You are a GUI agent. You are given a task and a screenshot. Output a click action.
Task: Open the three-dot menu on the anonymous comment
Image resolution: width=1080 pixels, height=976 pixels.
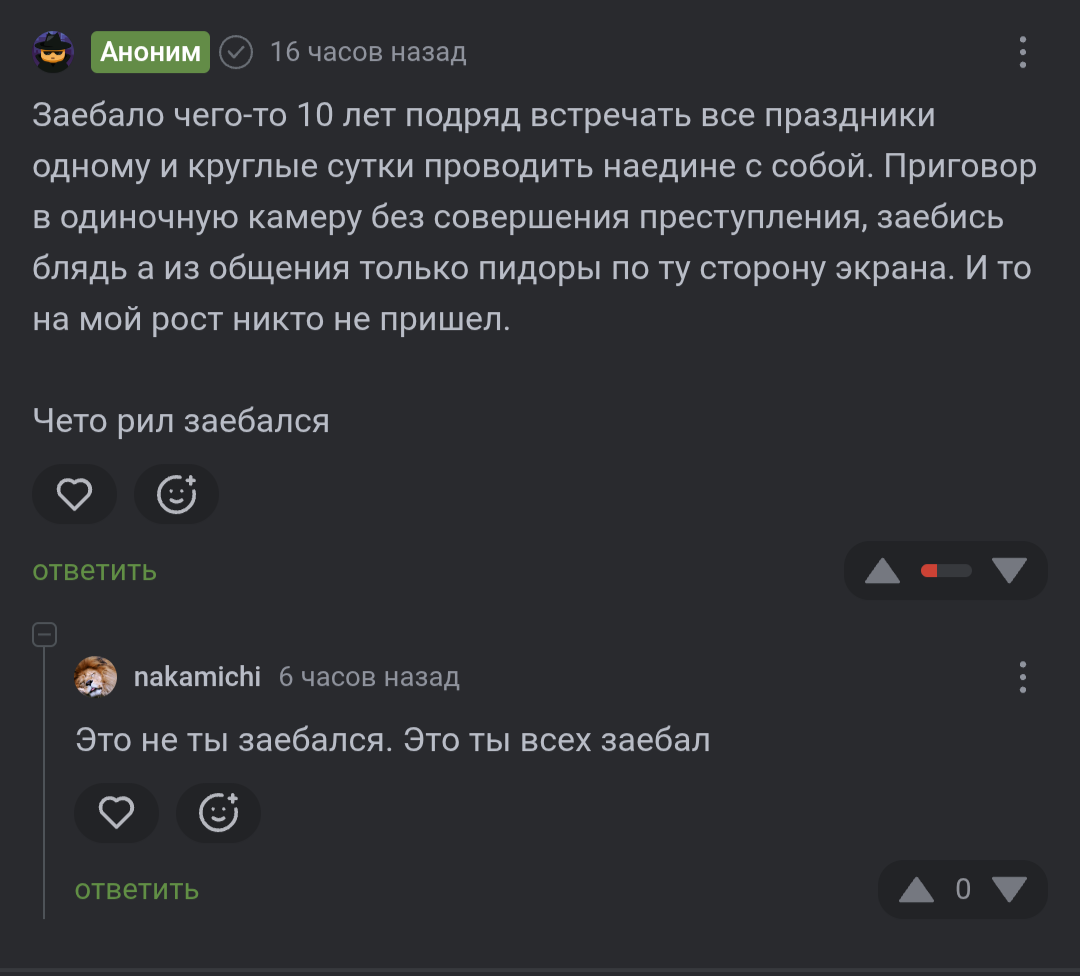pos(1022,52)
